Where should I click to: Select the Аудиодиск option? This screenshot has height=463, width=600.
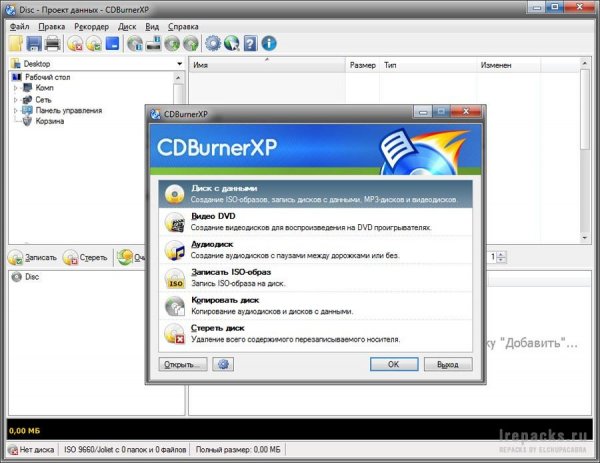[x=315, y=250]
